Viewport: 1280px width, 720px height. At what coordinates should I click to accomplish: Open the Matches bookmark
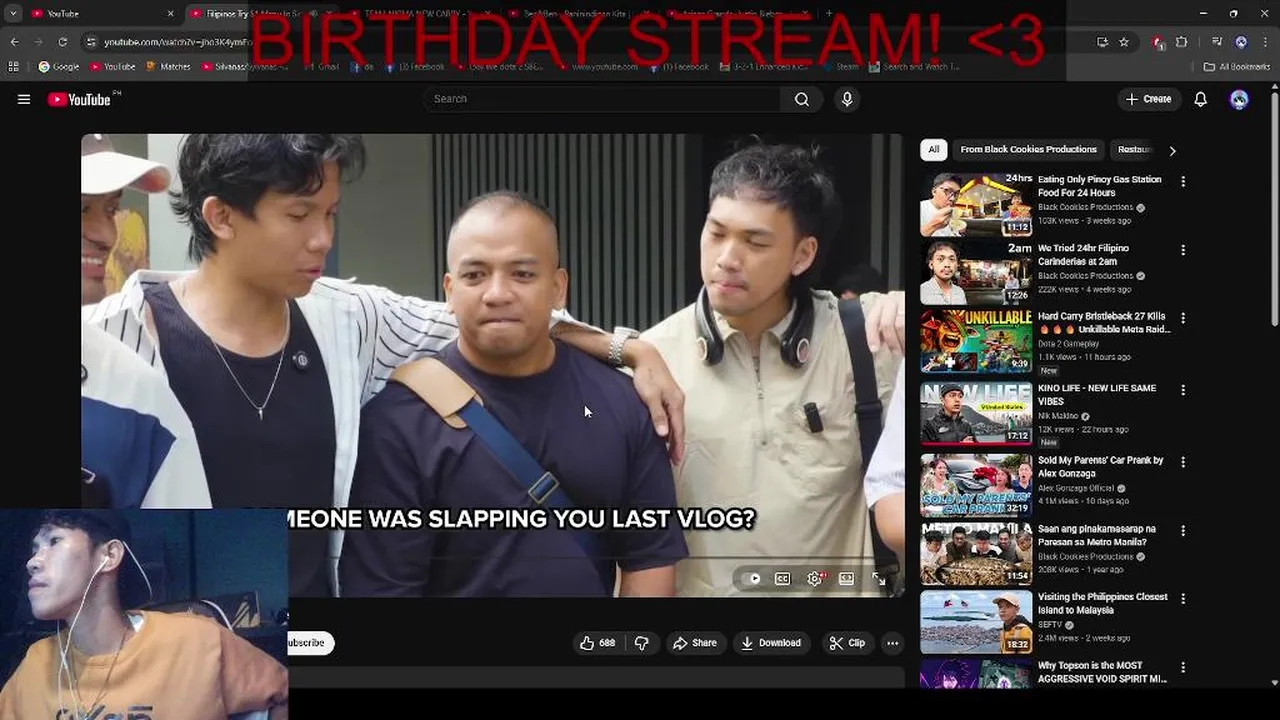[x=168, y=67]
